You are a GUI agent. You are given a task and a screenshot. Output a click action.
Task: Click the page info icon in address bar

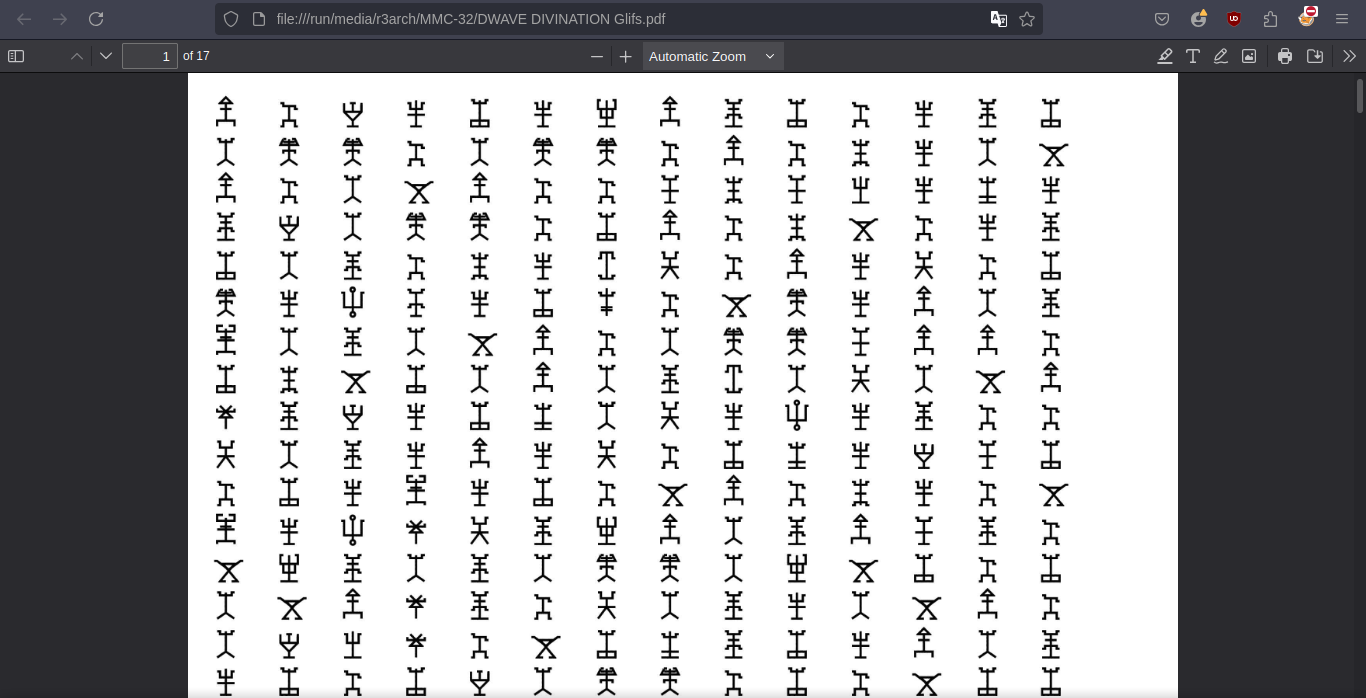[x=257, y=19]
